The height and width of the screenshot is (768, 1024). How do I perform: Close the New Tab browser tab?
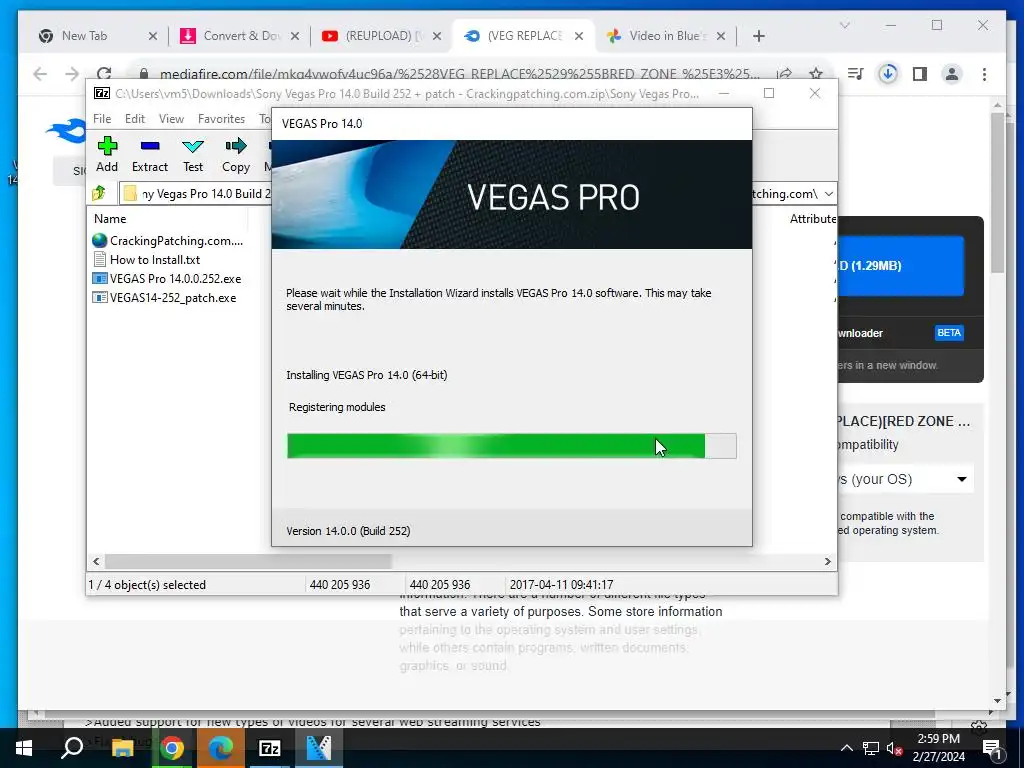[x=153, y=36]
